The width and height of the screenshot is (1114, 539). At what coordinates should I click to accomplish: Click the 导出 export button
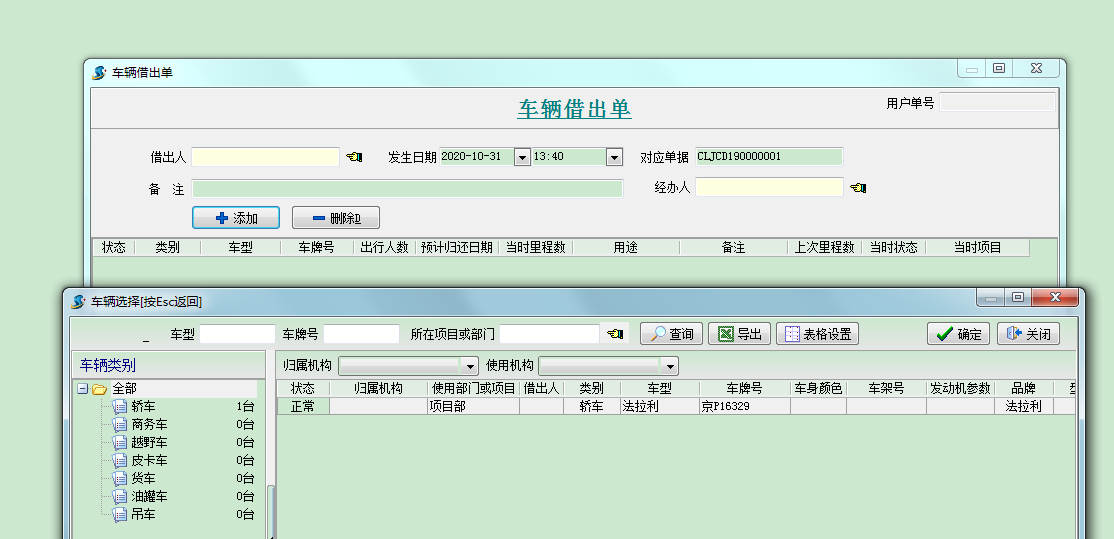pos(739,334)
